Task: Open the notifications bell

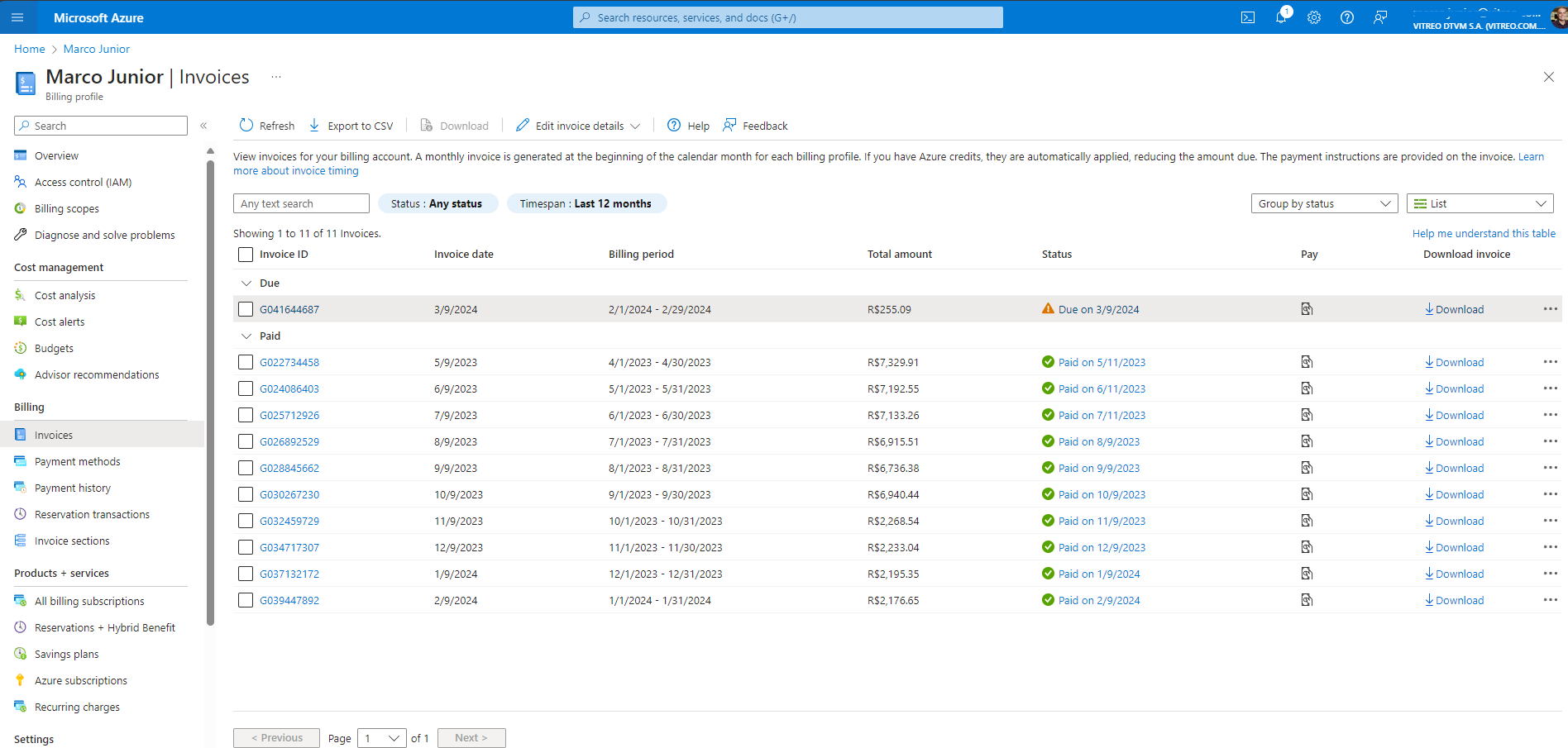Action: 1281,17
